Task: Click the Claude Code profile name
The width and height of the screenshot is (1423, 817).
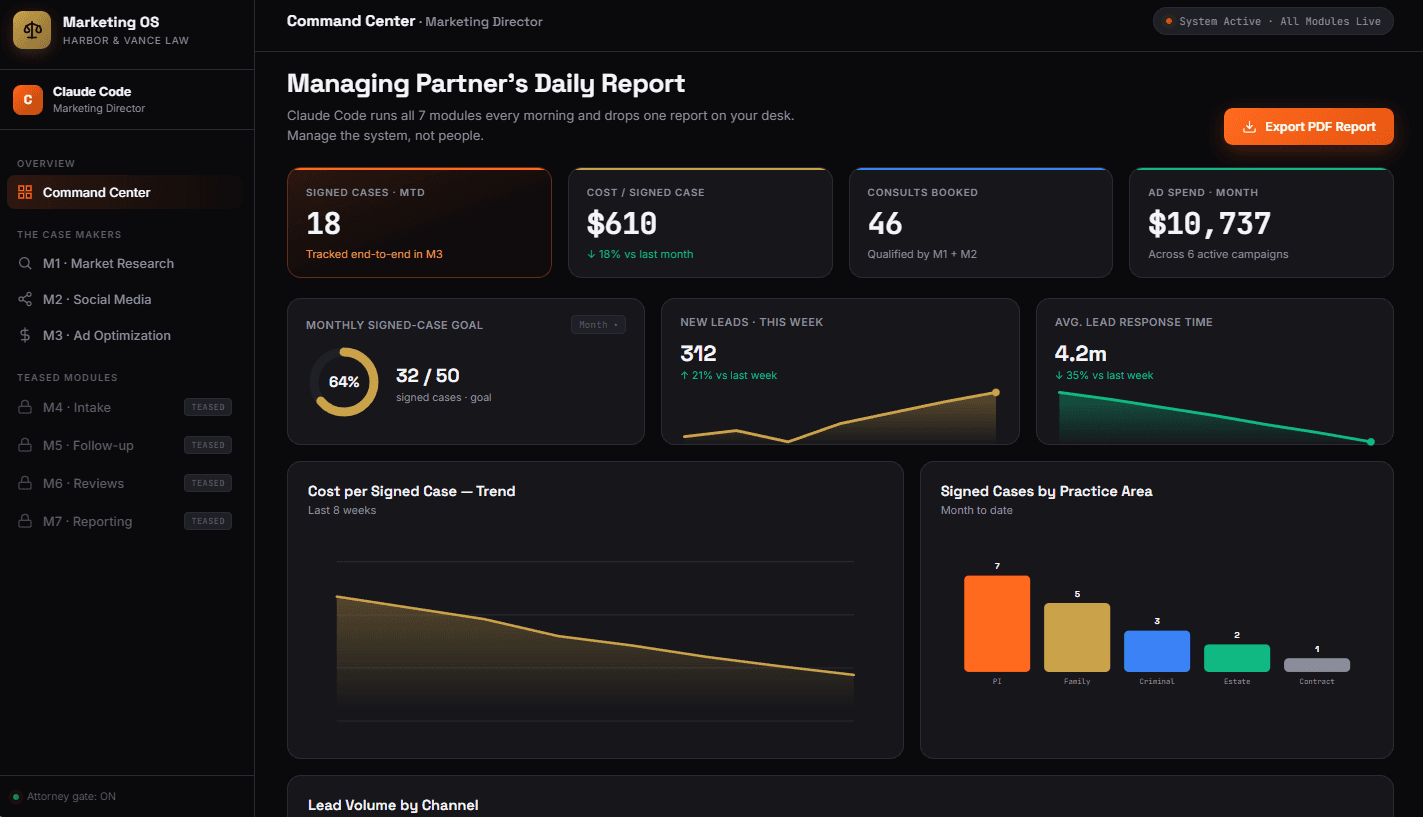Action: (92, 92)
